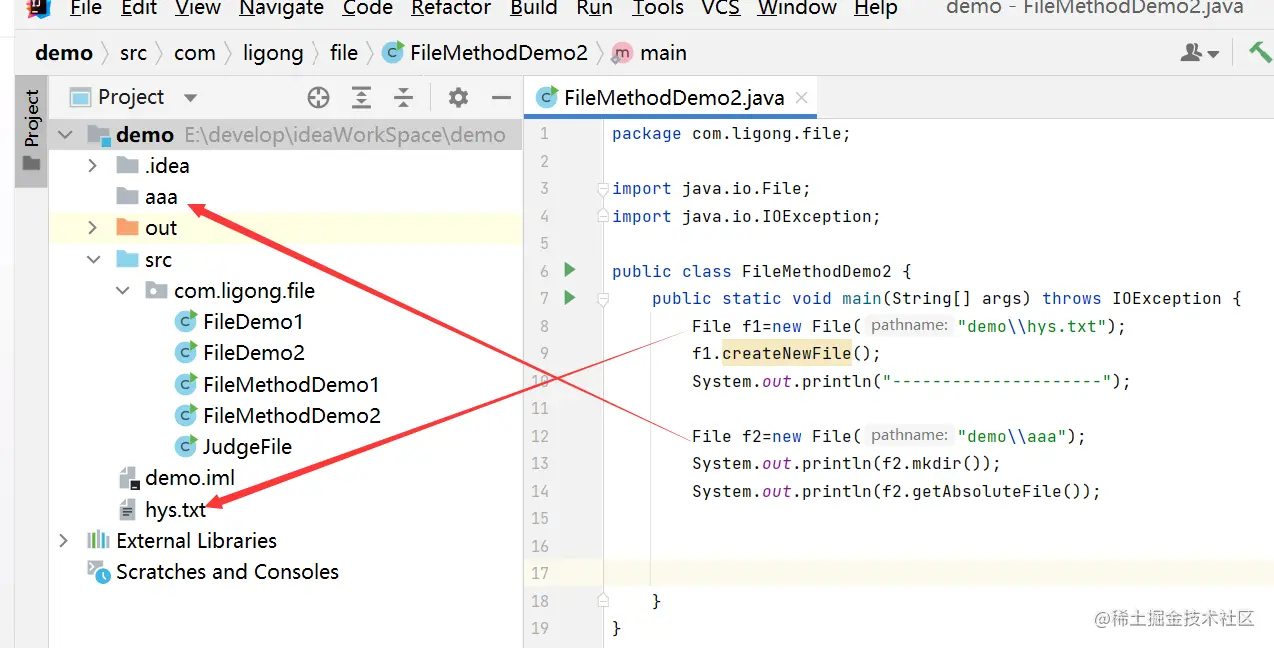Collapse the src folder
This screenshot has height=648, width=1274.
pyautogui.click(x=93, y=260)
